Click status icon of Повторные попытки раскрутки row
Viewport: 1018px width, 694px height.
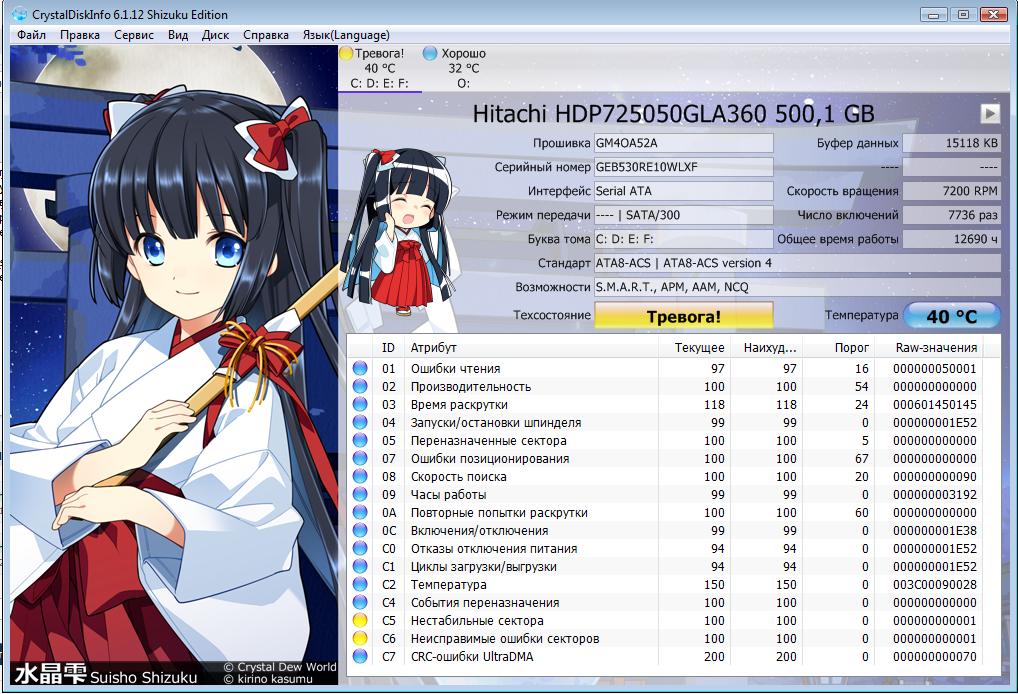tap(360, 512)
